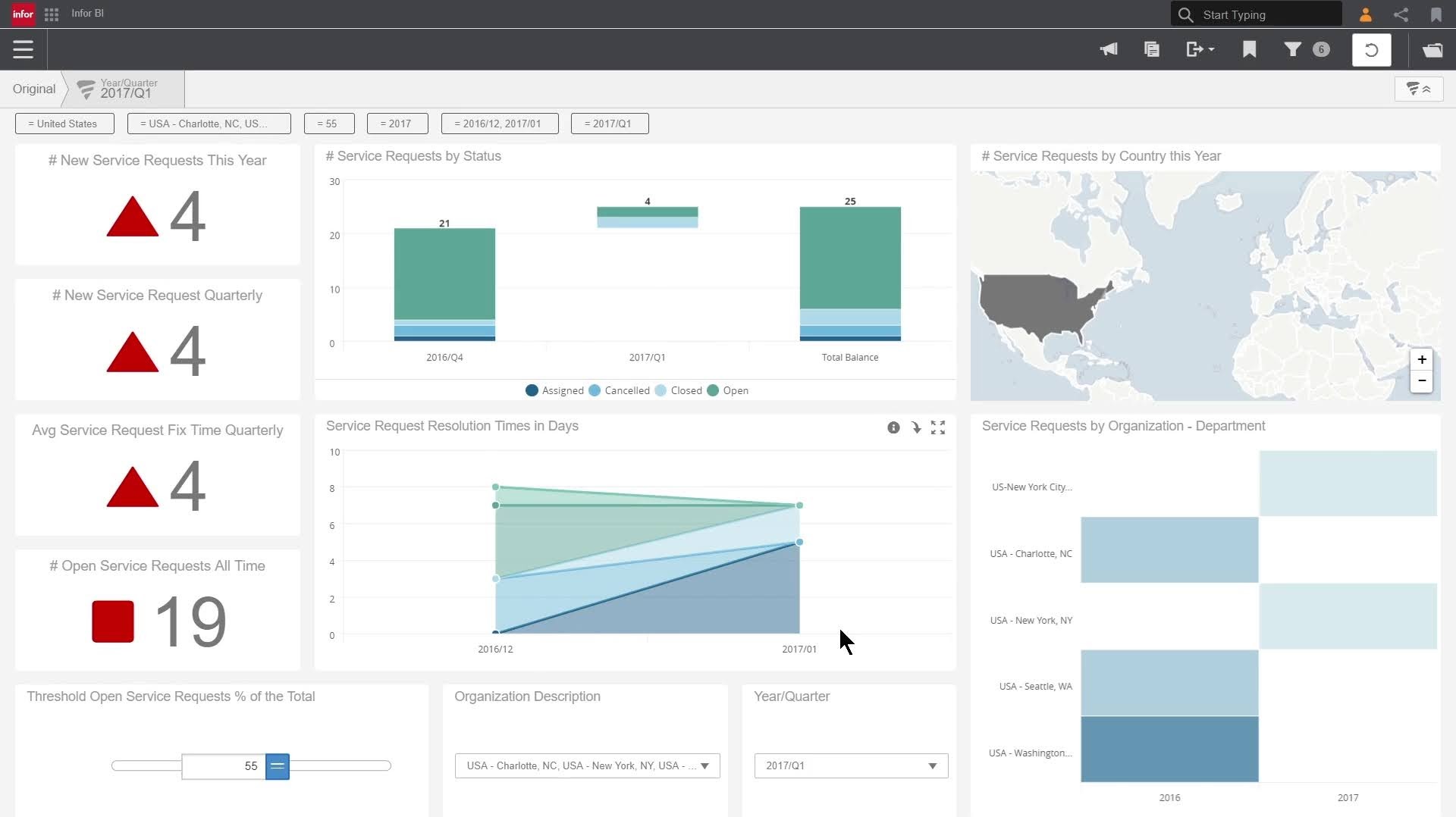
Task: Zoom in on the country map
Action: click(1422, 360)
